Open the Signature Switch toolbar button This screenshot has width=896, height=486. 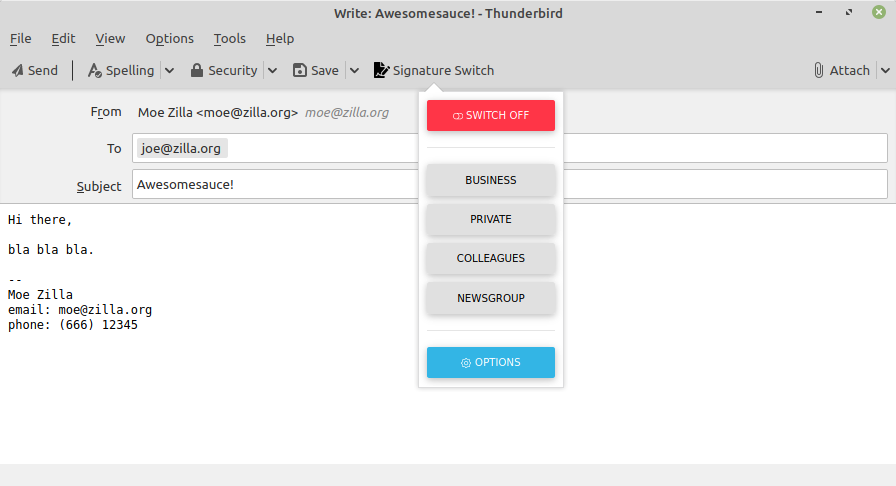coord(434,71)
